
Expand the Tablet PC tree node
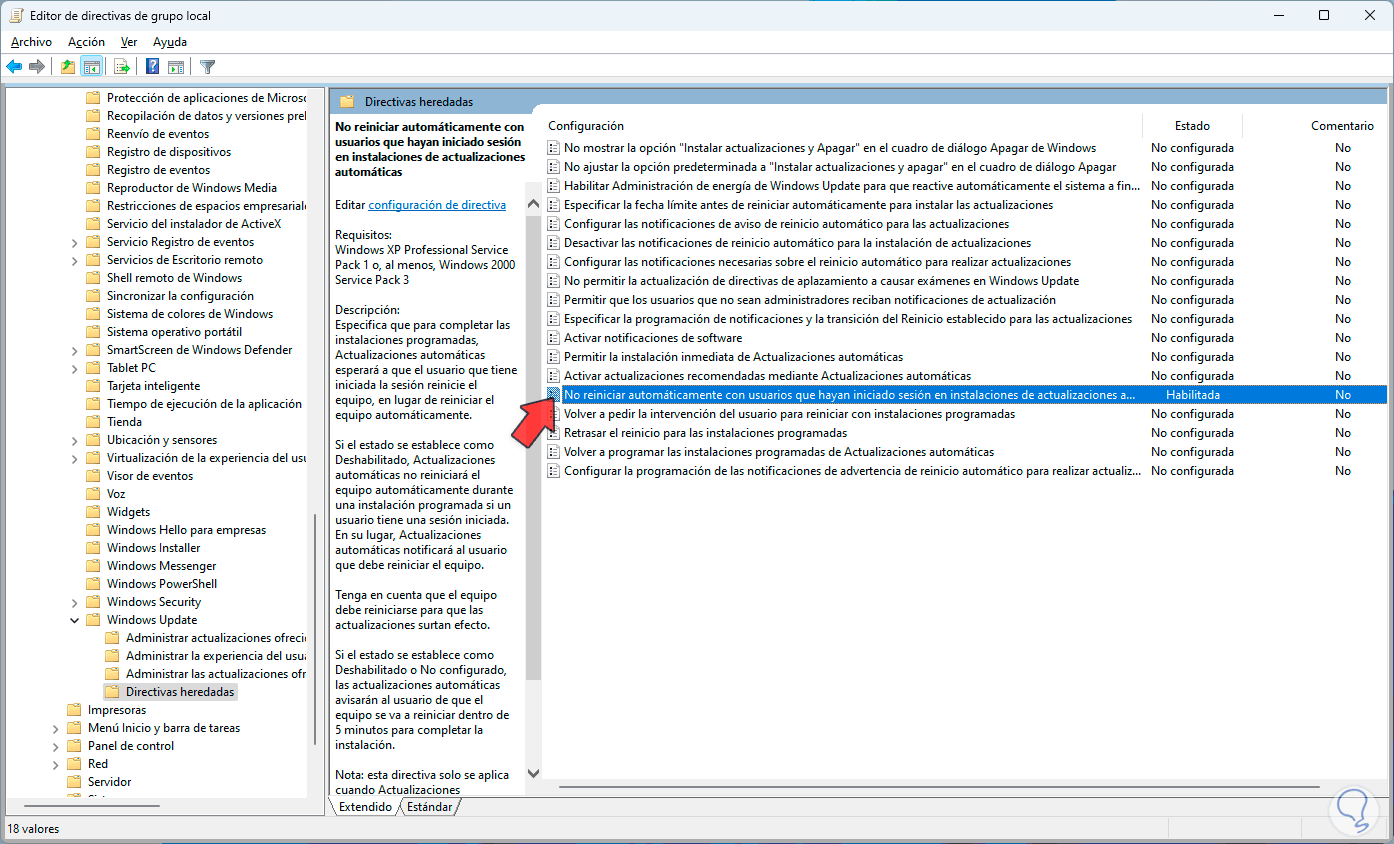75,368
